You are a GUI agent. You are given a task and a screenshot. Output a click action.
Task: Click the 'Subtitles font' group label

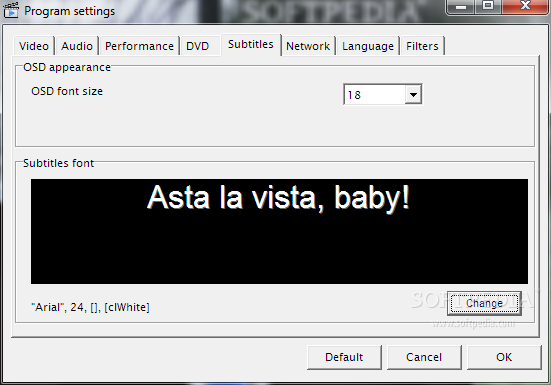(x=58, y=163)
